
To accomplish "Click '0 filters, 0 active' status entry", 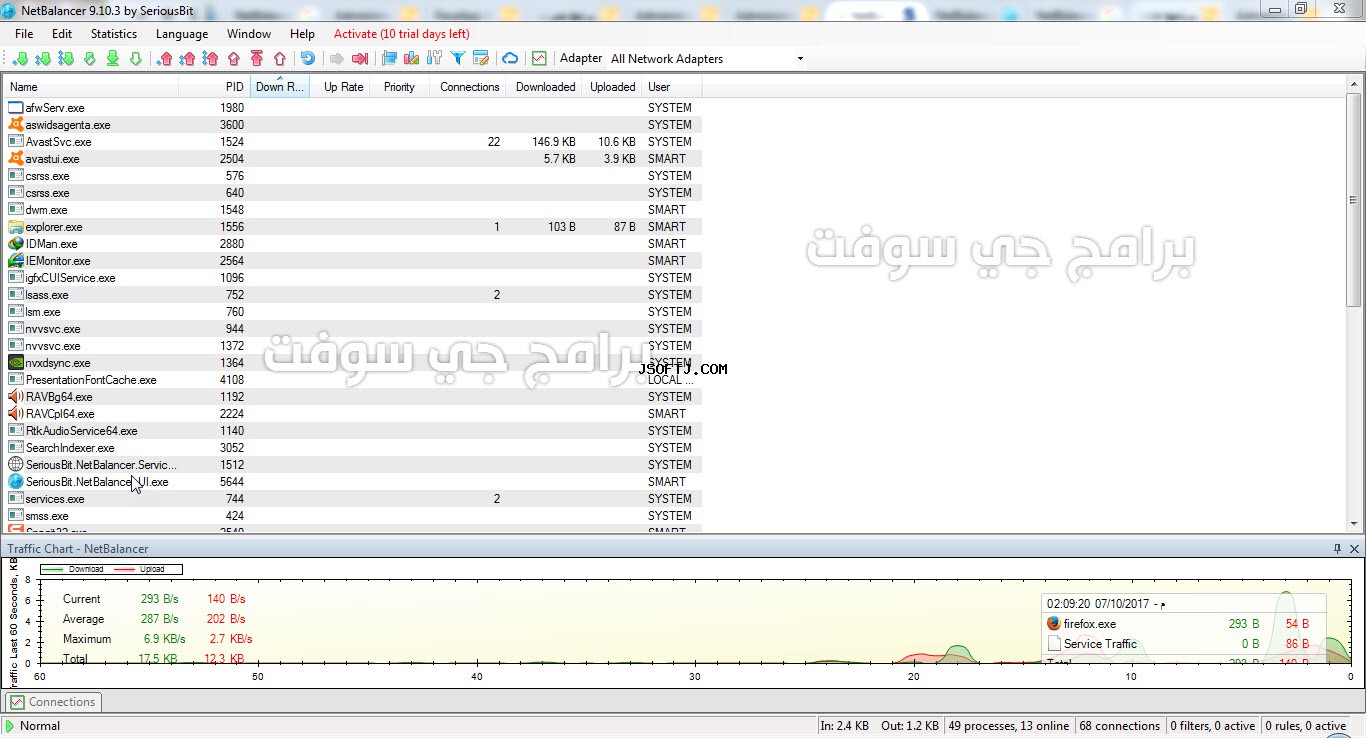I will click(1213, 726).
